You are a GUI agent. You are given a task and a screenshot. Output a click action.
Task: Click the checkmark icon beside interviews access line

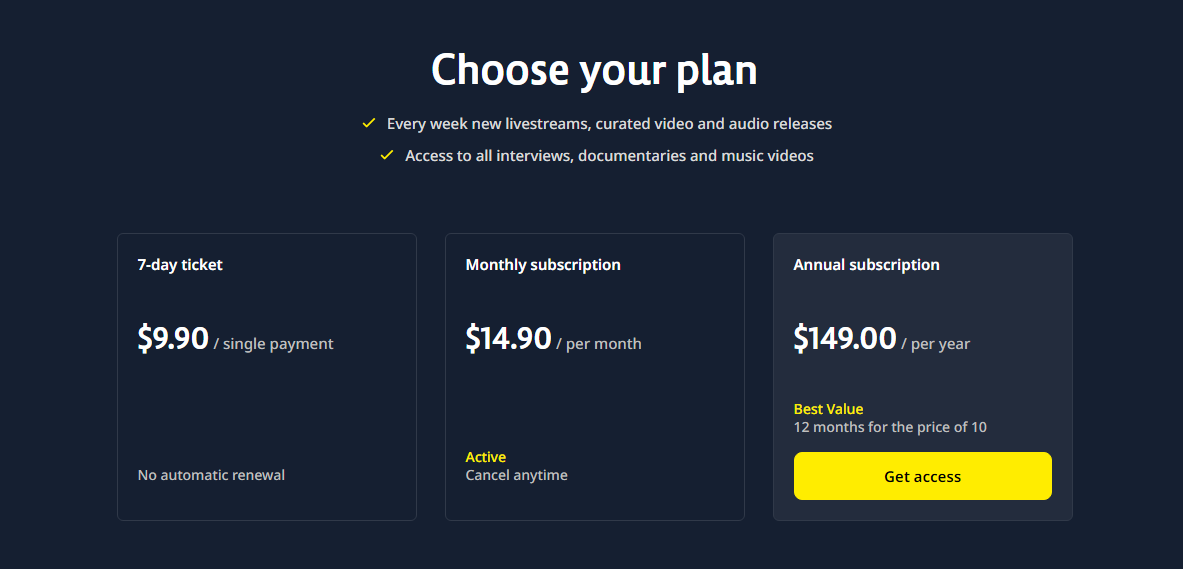click(x=387, y=155)
